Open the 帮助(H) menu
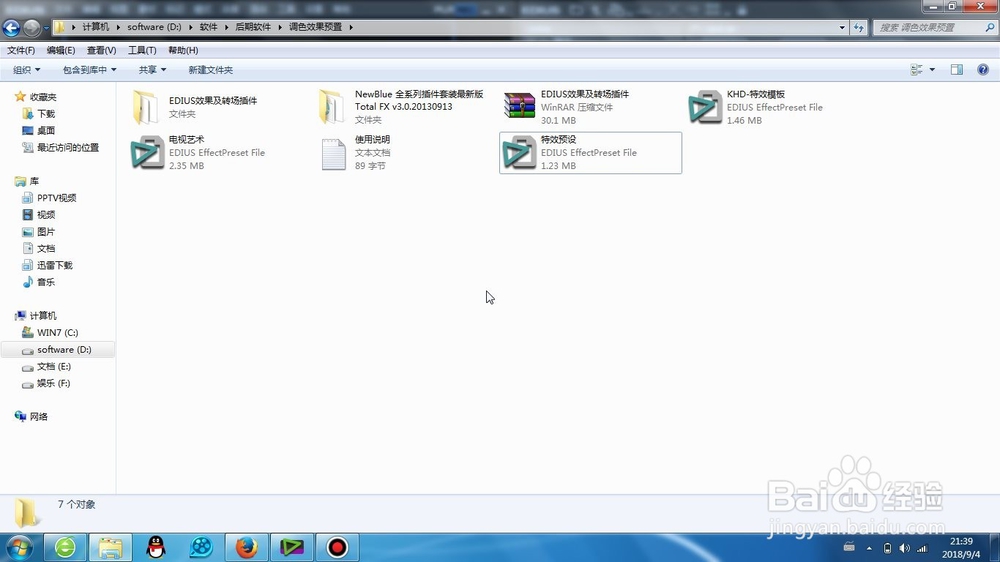This screenshot has width=1000, height=562. coord(183,50)
